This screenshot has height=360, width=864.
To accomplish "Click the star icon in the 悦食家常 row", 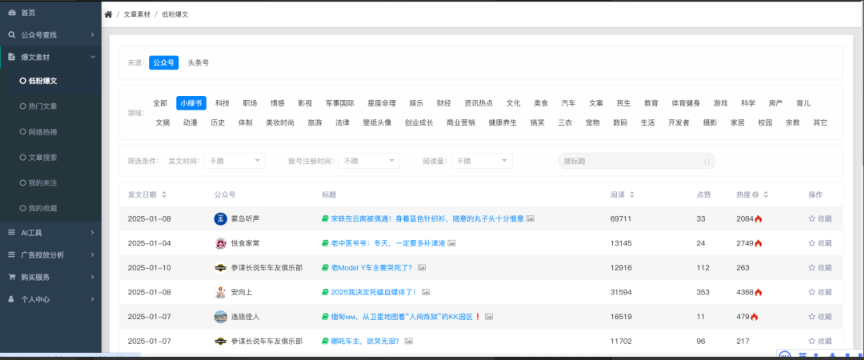I will coord(811,243).
